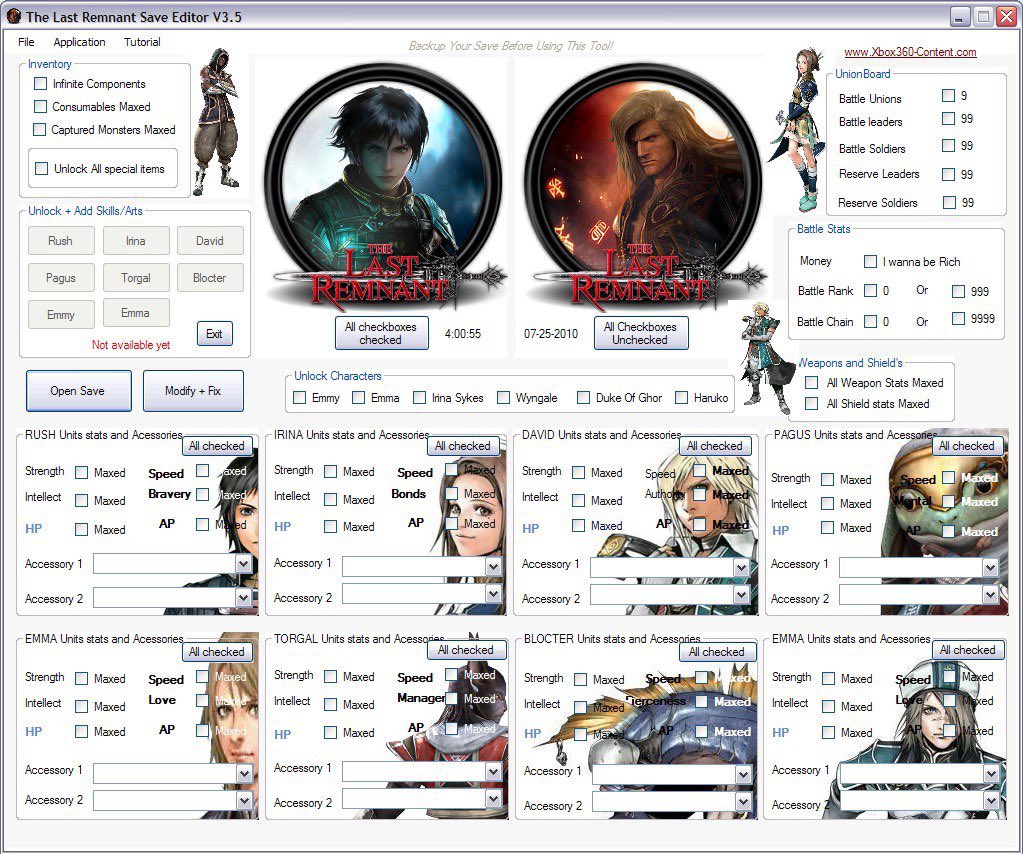Expand PAGUS Accessory 1 dropdown

(x=990, y=568)
